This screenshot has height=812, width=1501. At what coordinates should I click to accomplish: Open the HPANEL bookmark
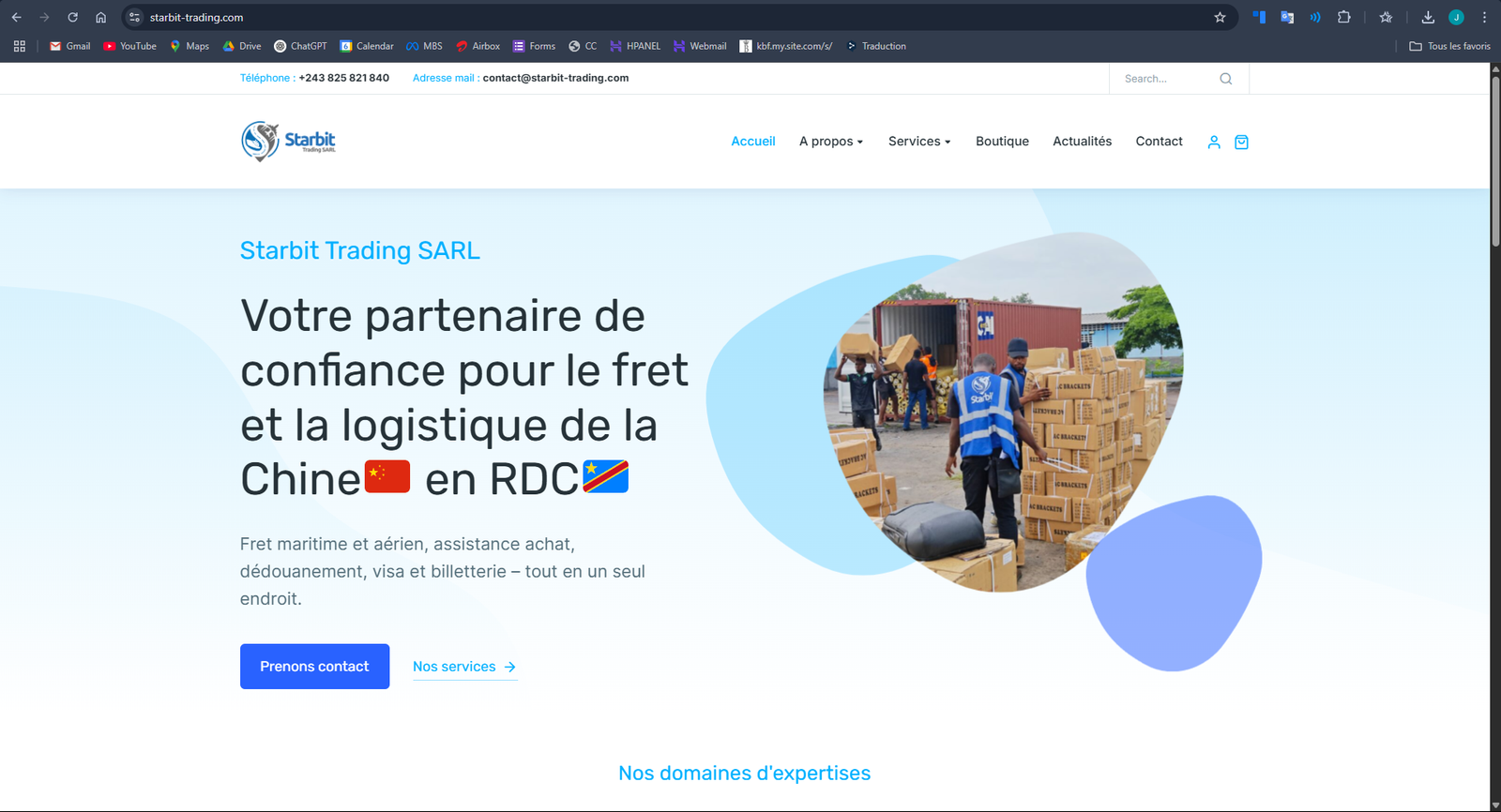(635, 46)
